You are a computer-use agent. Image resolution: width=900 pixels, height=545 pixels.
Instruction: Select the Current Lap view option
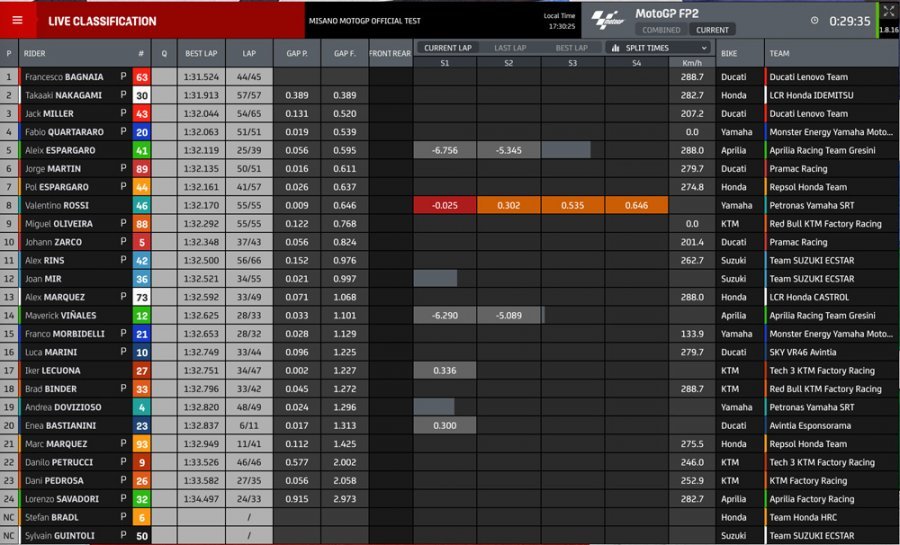coord(447,48)
